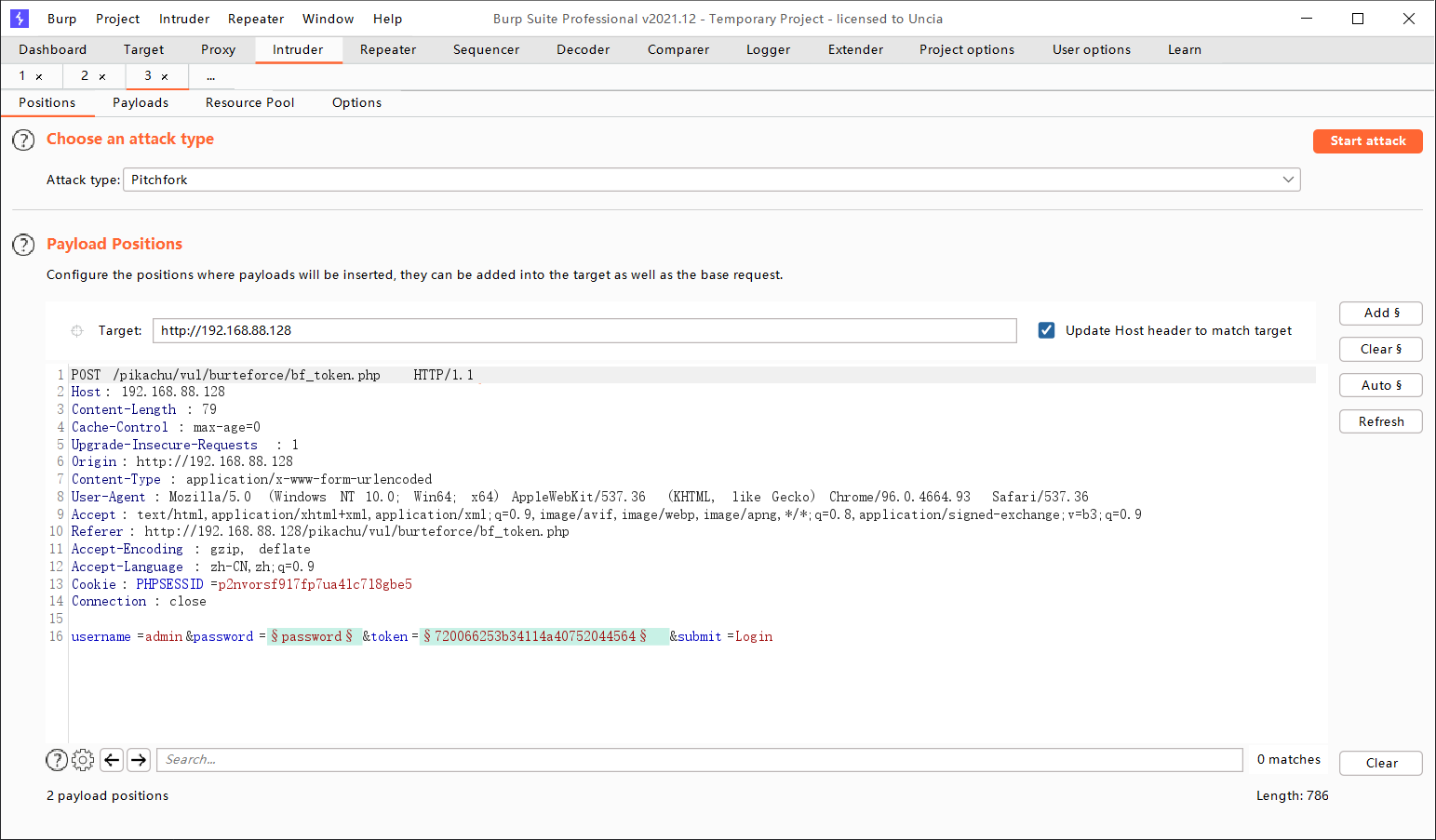Switch to the Decoder tab
1436x840 pixels.
point(584,49)
